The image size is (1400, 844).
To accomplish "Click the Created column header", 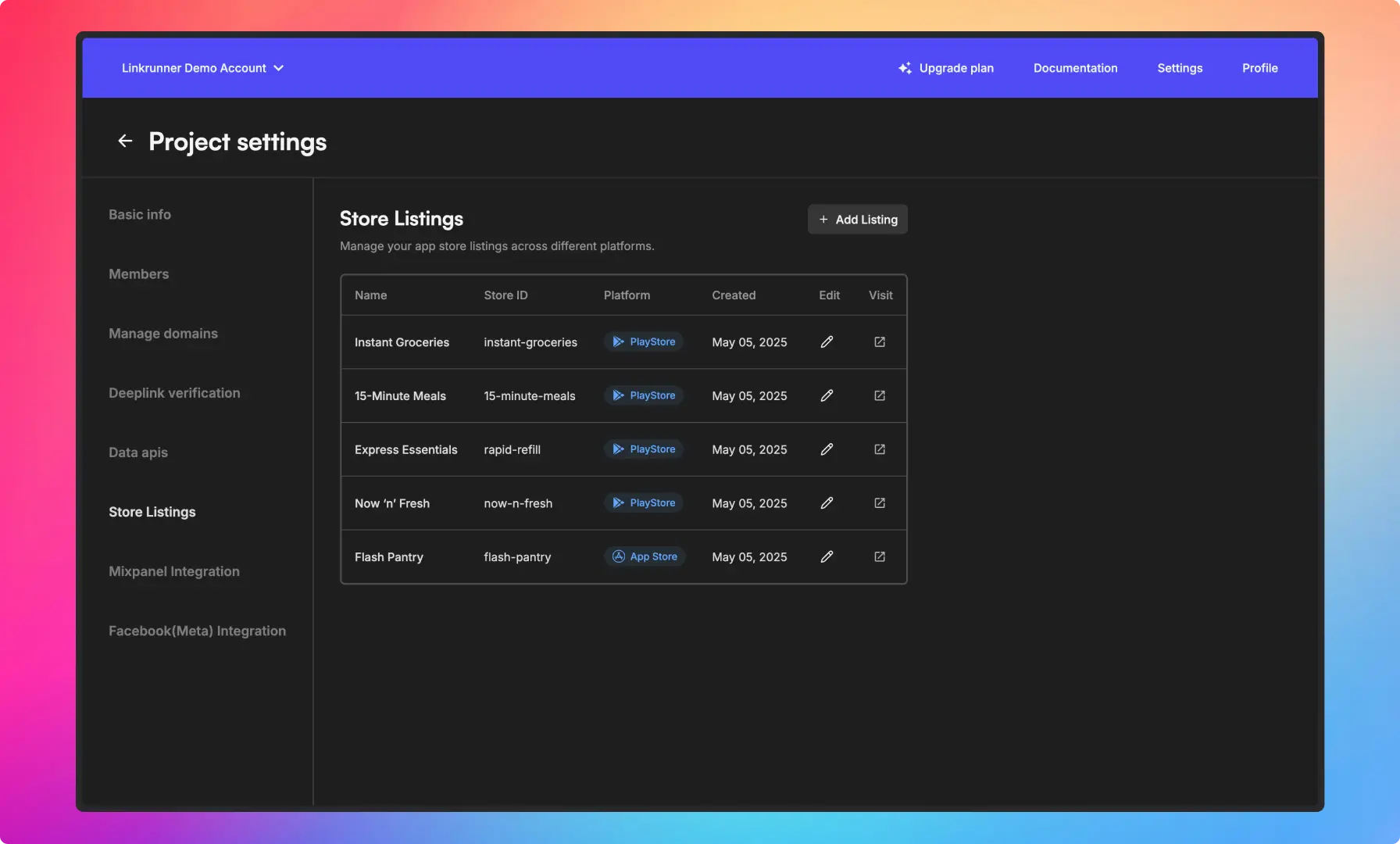I will coord(734,295).
